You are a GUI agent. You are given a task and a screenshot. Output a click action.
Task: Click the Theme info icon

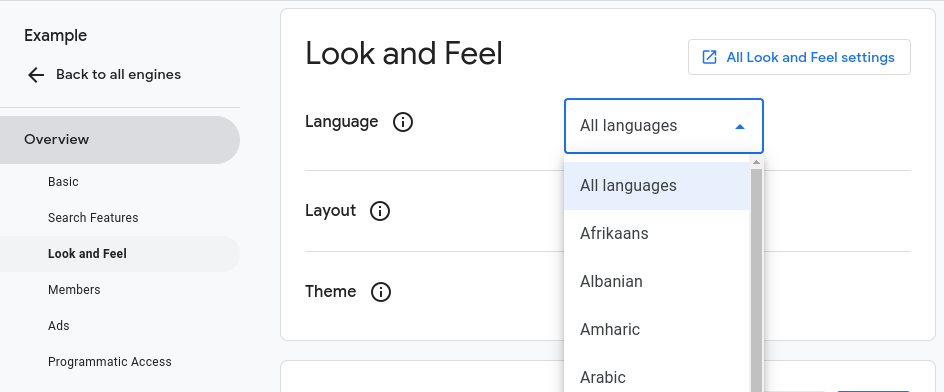coord(380,292)
